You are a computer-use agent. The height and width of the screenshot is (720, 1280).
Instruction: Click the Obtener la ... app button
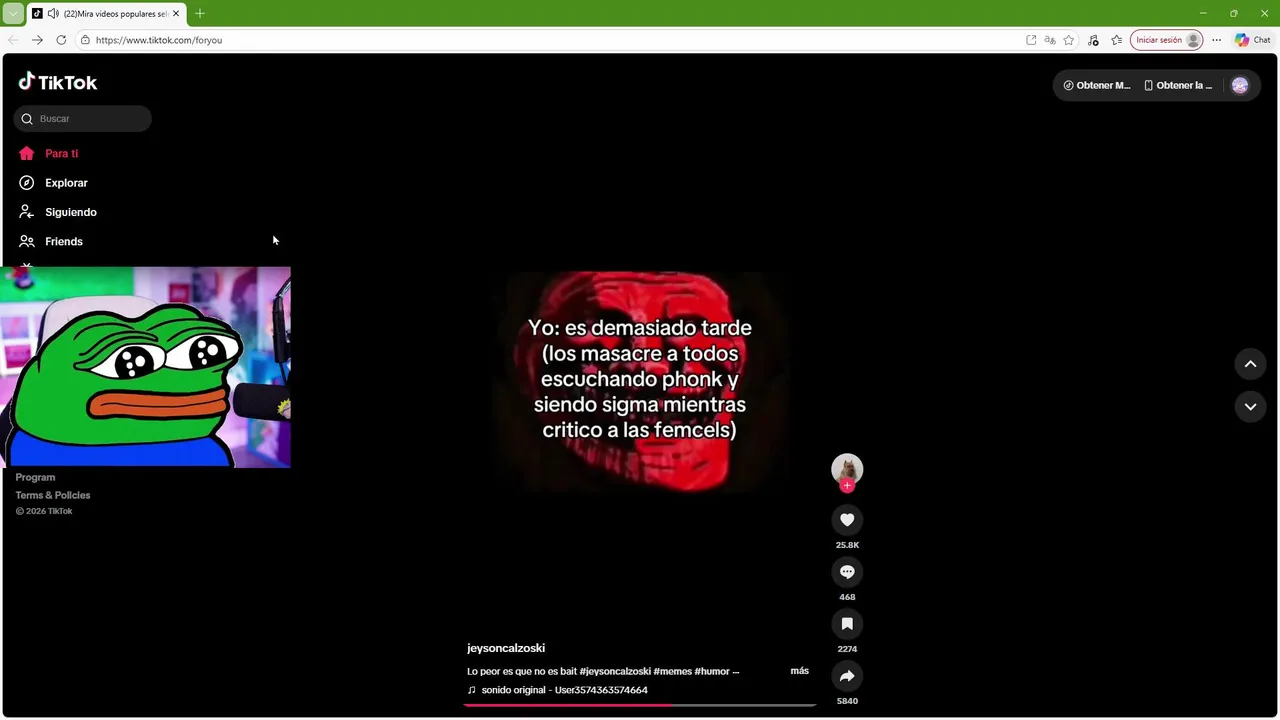(1178, 85)
